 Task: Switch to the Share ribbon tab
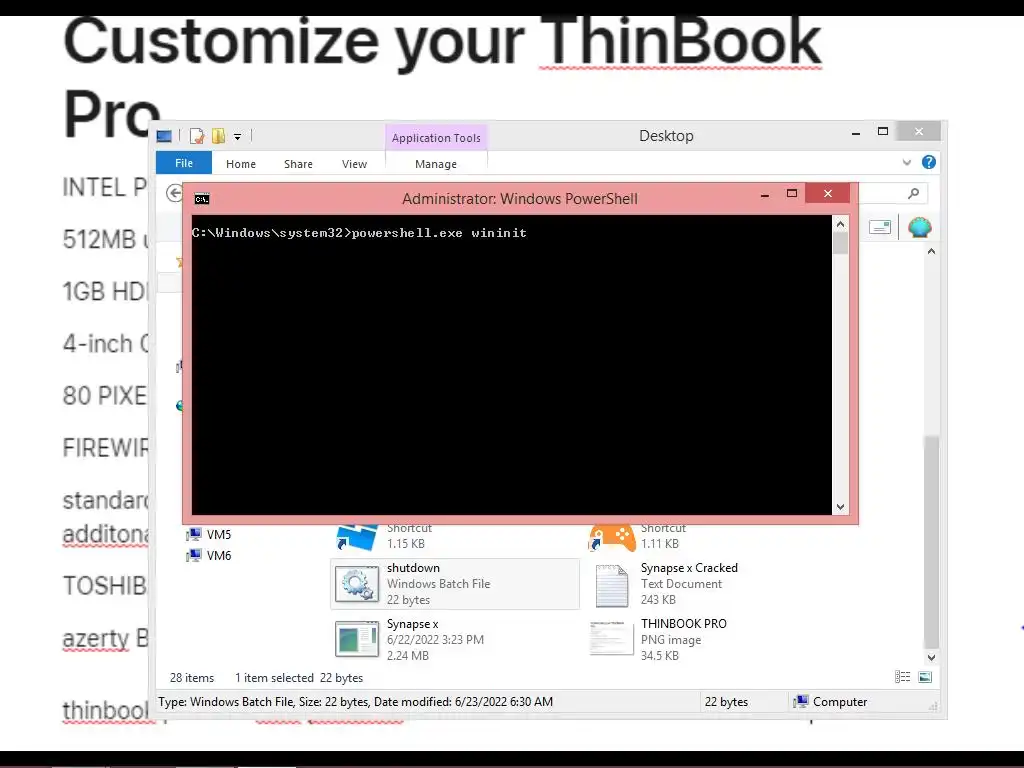298,164
